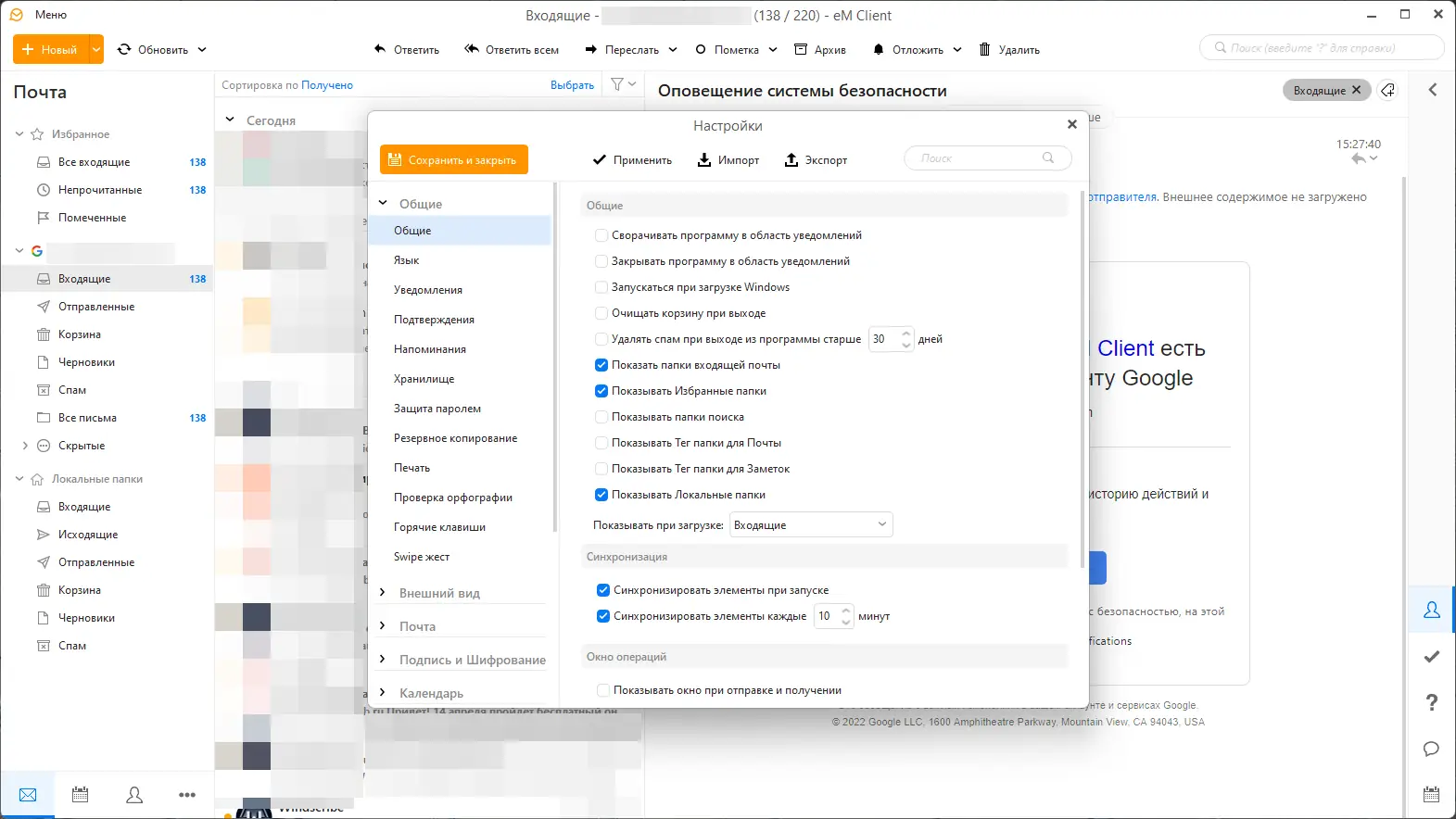Screen dimensions: 1456x819
Task: Open eM Client logo menu icon
Action: pos(16,15)
